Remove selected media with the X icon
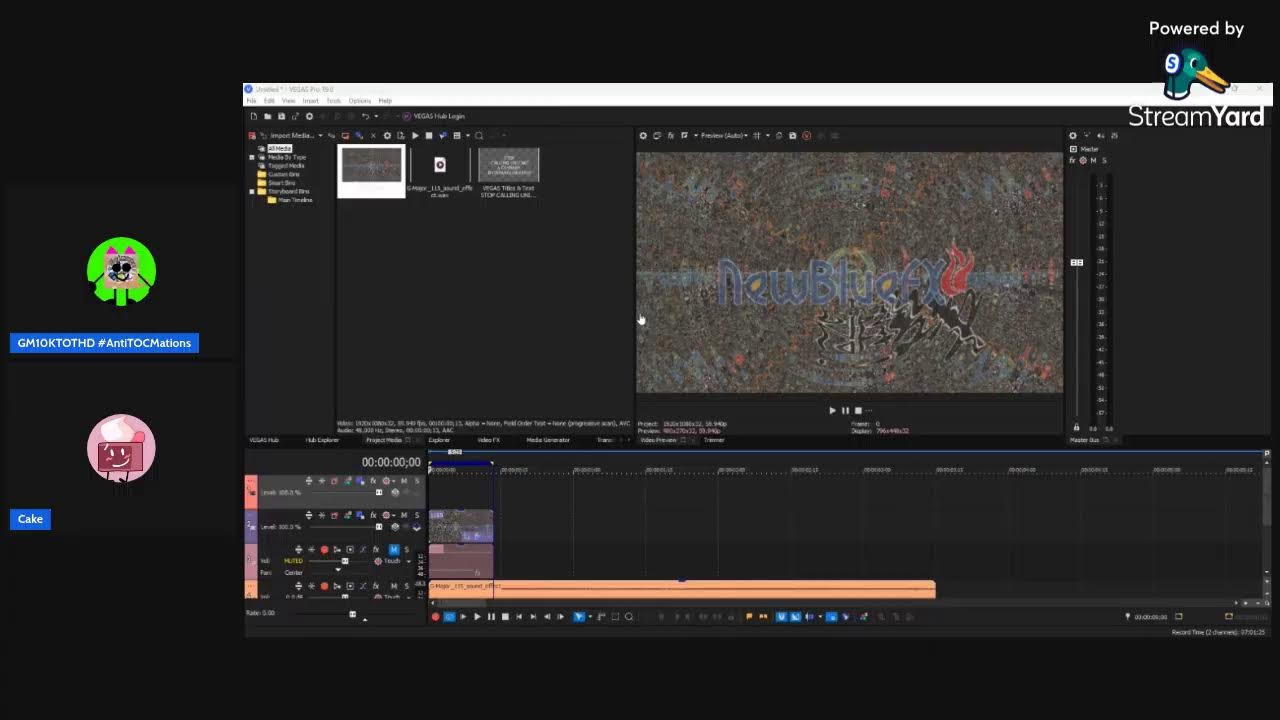This screenshot has height=720, width=1280. pos(373,135)
